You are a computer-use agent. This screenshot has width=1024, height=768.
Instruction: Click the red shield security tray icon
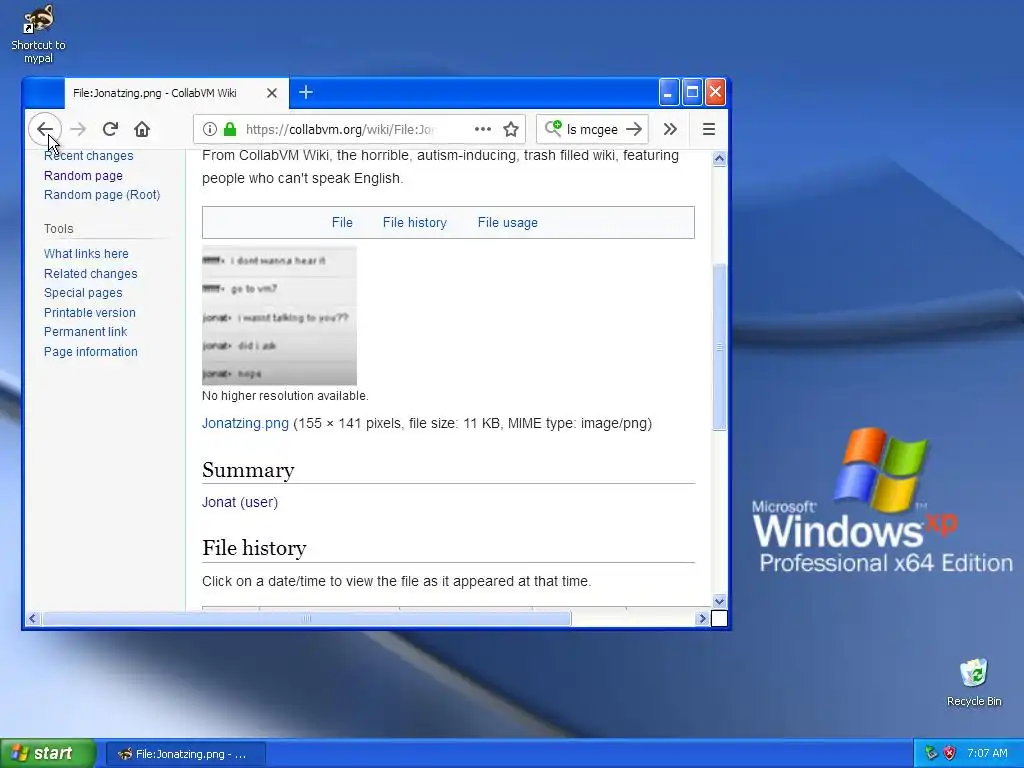[949, 754]
